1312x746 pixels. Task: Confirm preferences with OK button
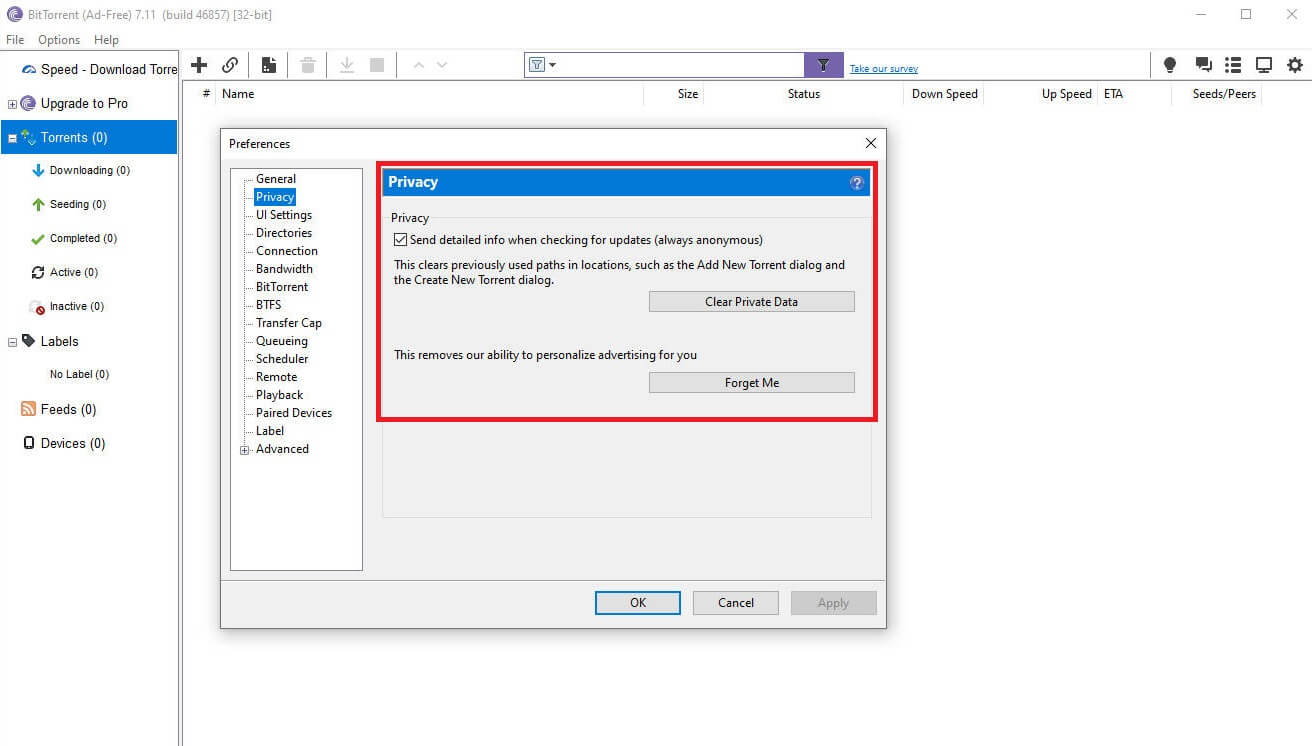click(x=638, y=603)
